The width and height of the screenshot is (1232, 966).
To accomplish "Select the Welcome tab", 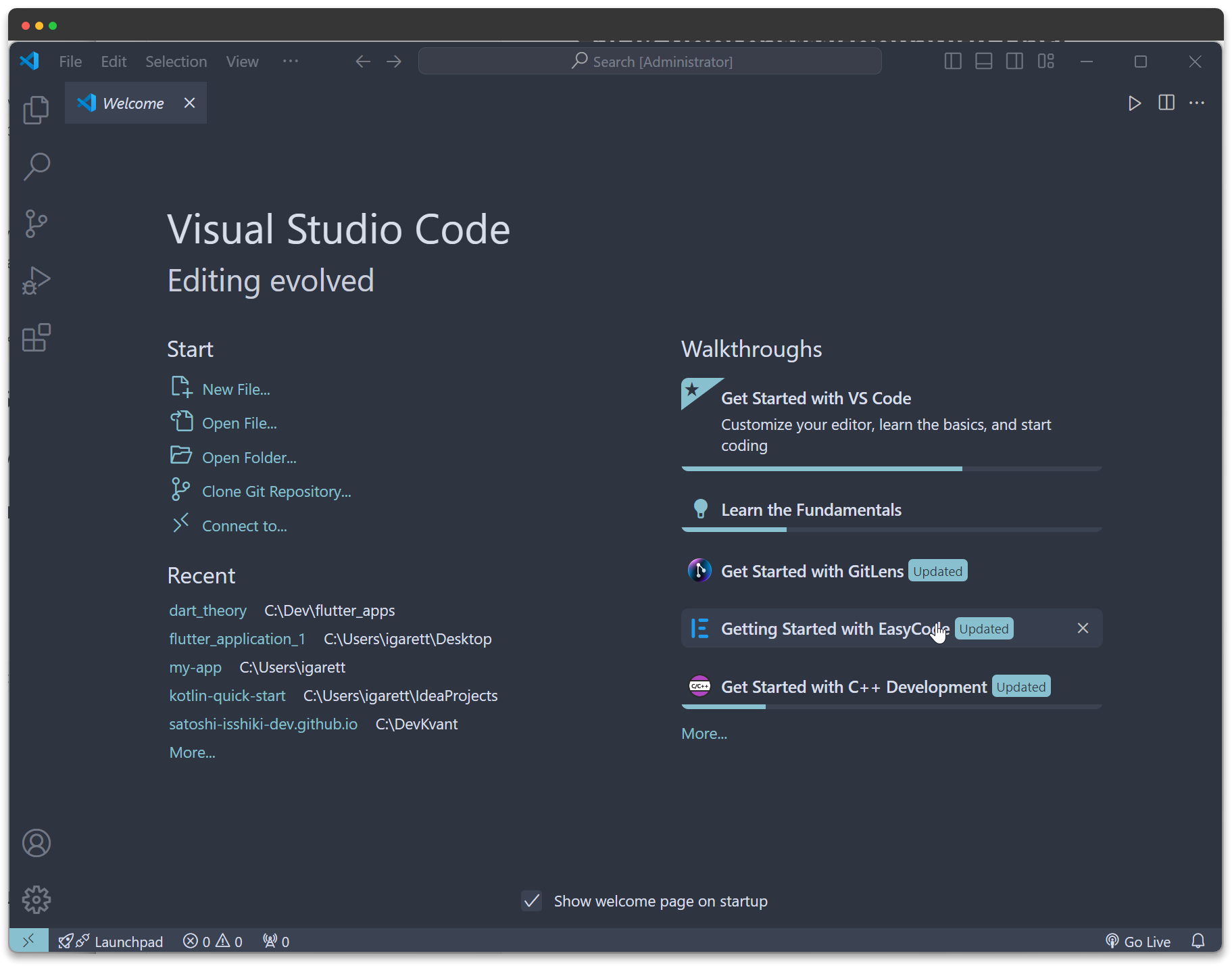I will [x=133, y=103].
